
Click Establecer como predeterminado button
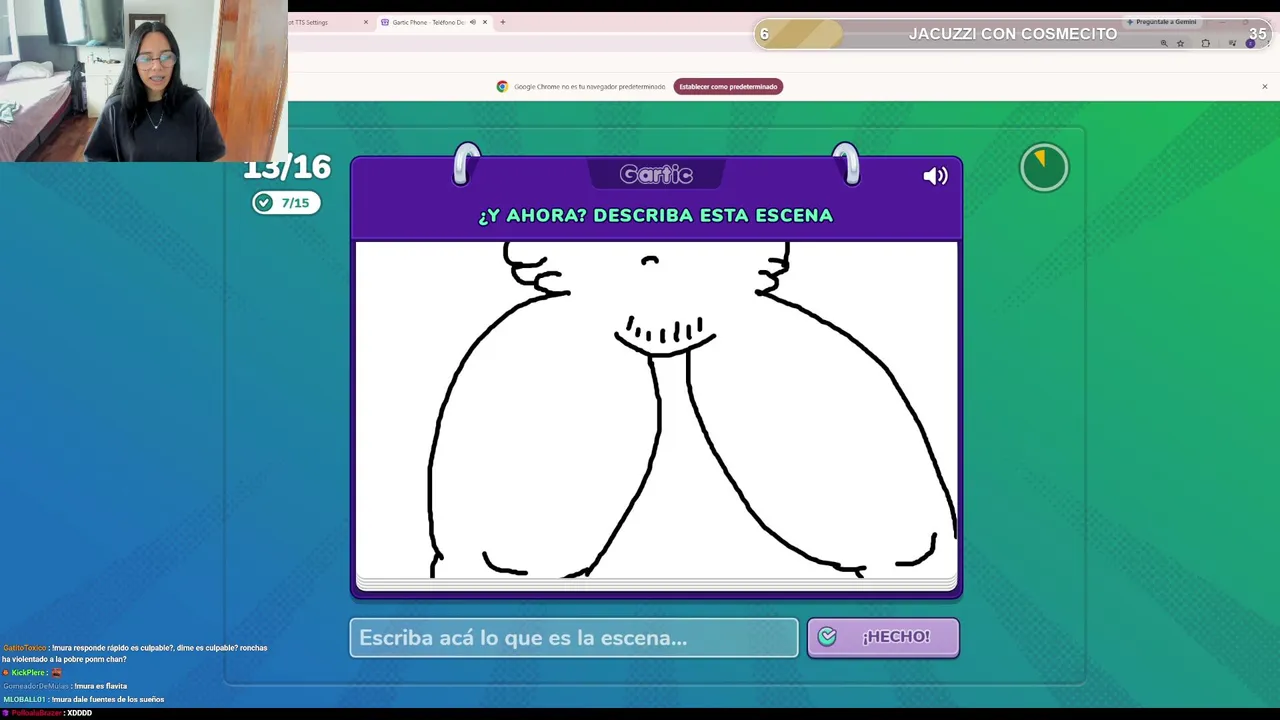(728, 87)
